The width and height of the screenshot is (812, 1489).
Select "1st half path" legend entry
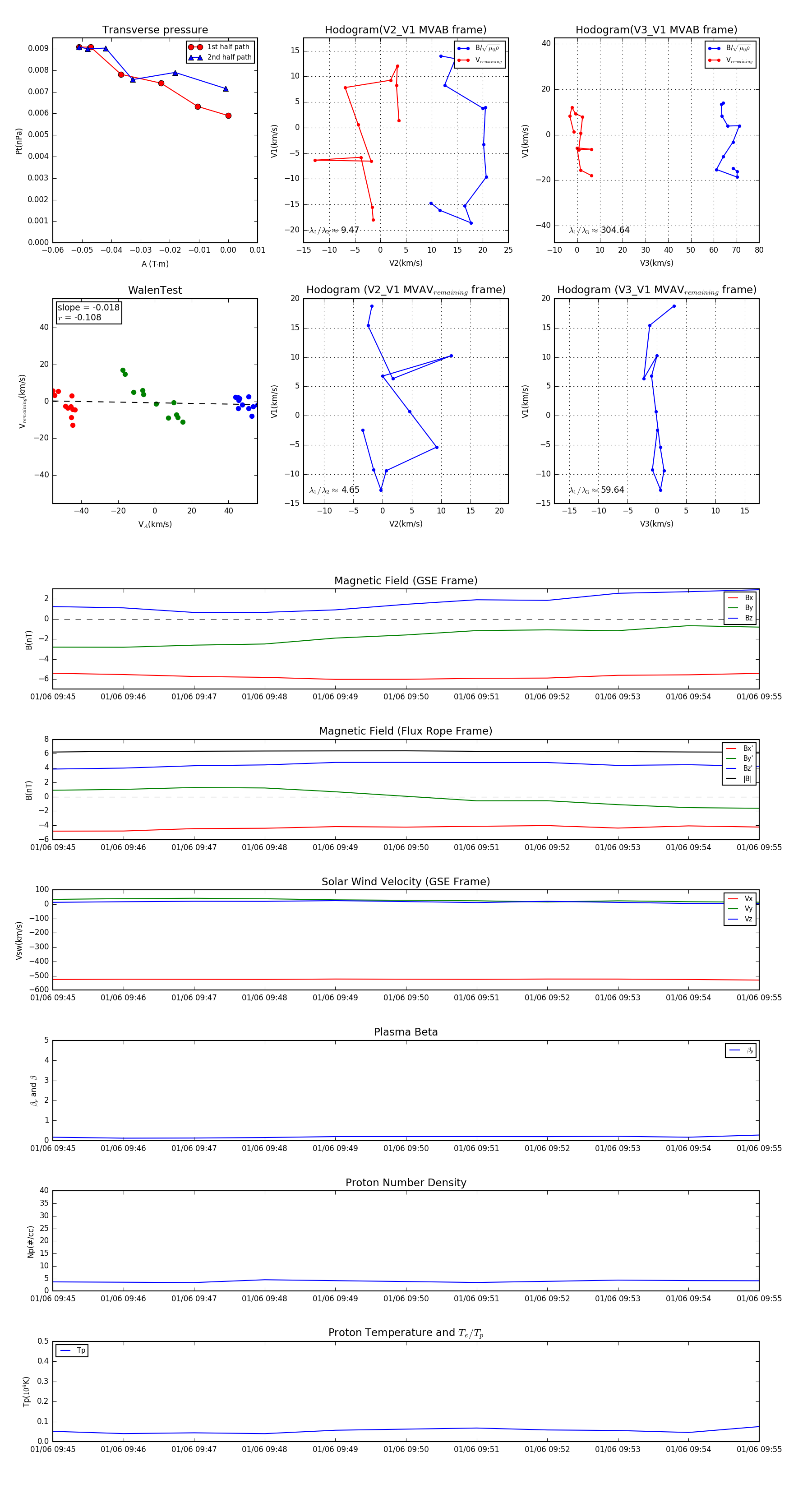point(220,47)
